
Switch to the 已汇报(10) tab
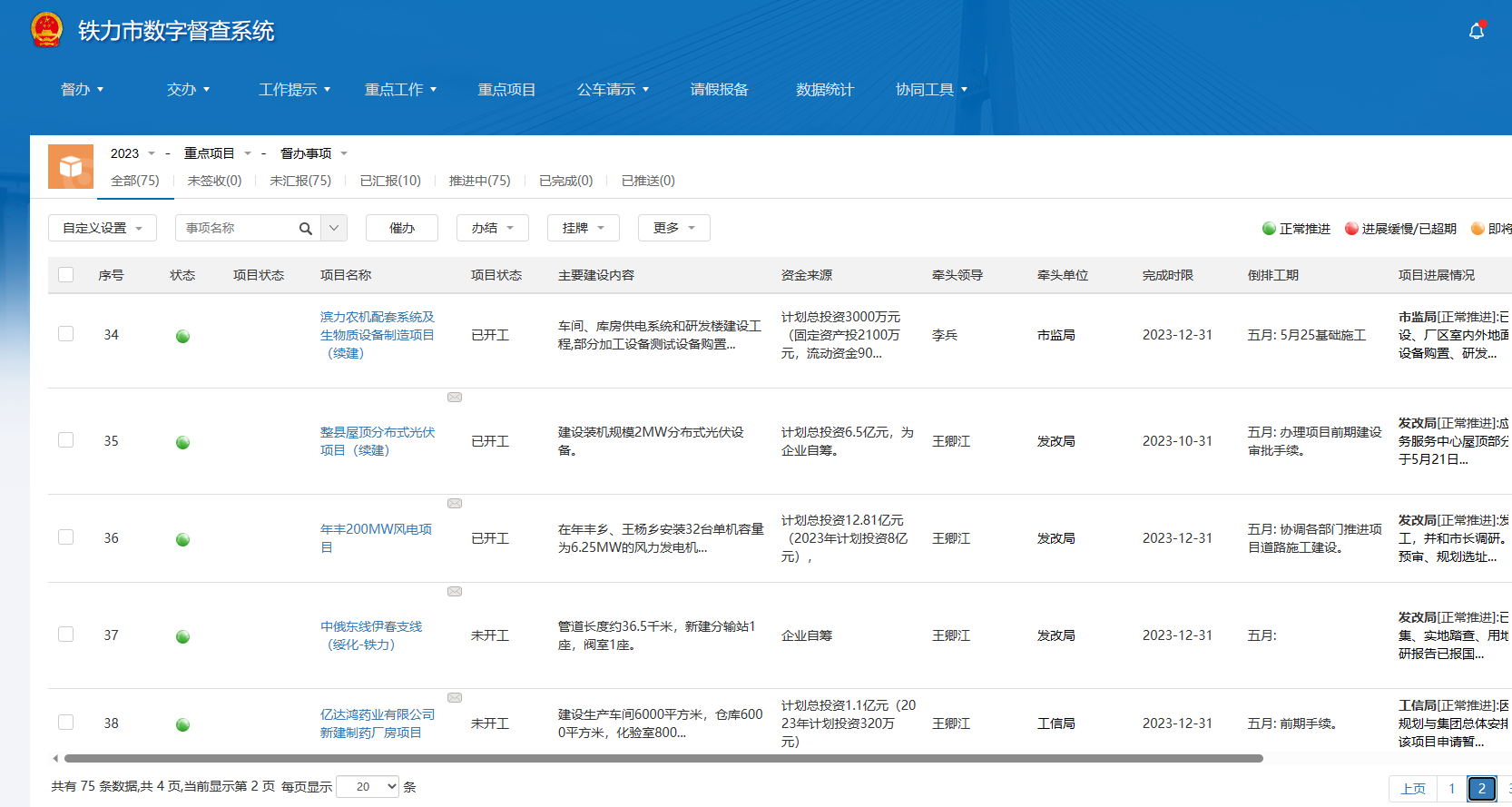pyautogui.click(x=390, y=181)
